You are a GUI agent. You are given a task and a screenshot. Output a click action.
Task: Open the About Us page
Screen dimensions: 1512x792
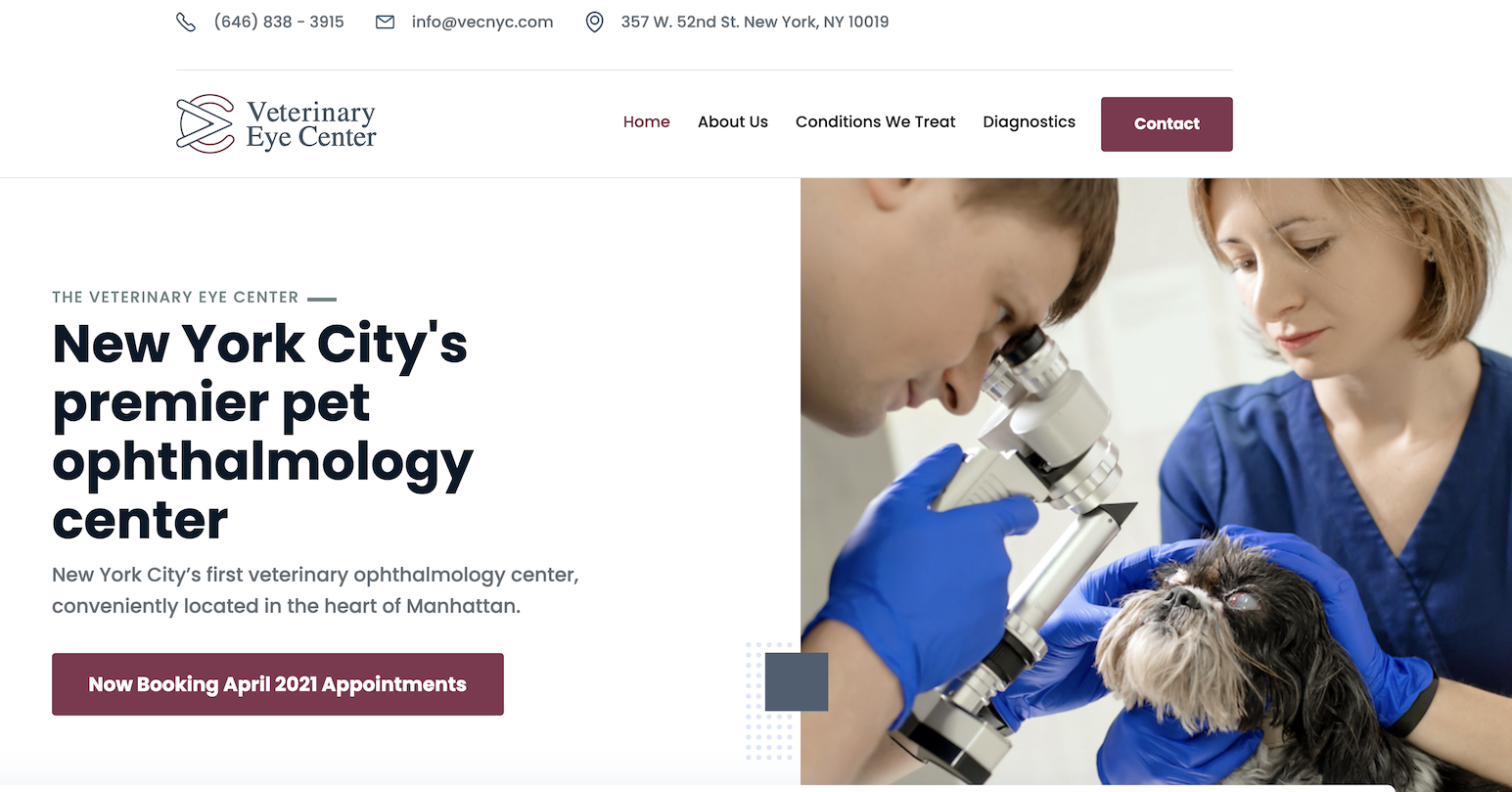pos(733,122)
